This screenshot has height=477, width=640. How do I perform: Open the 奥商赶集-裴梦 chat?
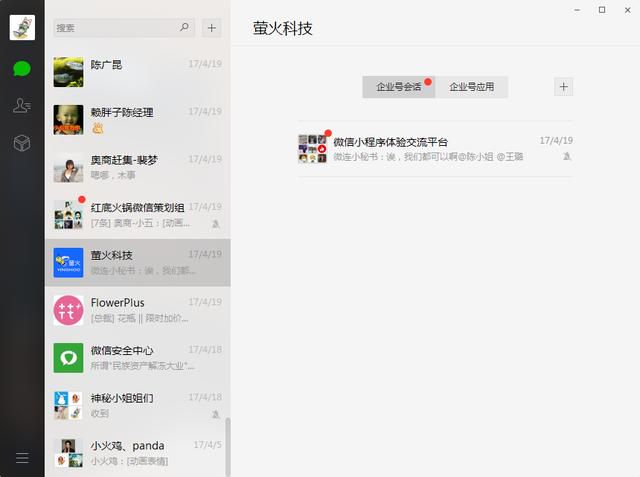[138, 167]
